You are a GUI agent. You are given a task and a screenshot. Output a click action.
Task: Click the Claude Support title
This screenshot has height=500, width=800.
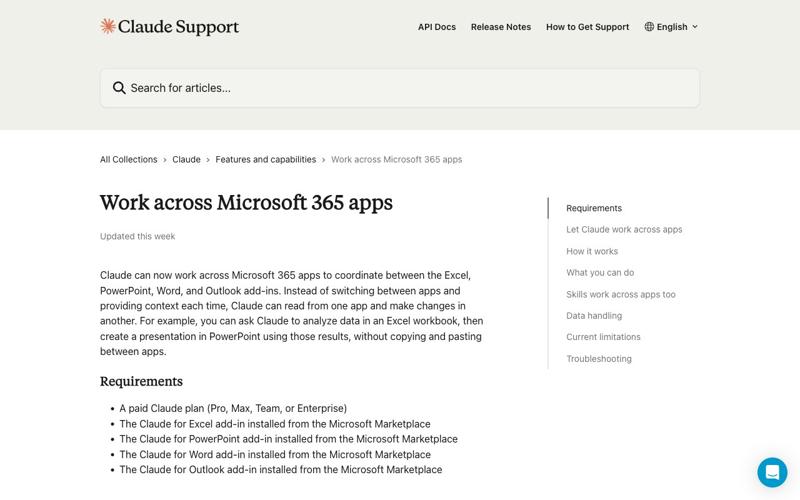point(178,27)
